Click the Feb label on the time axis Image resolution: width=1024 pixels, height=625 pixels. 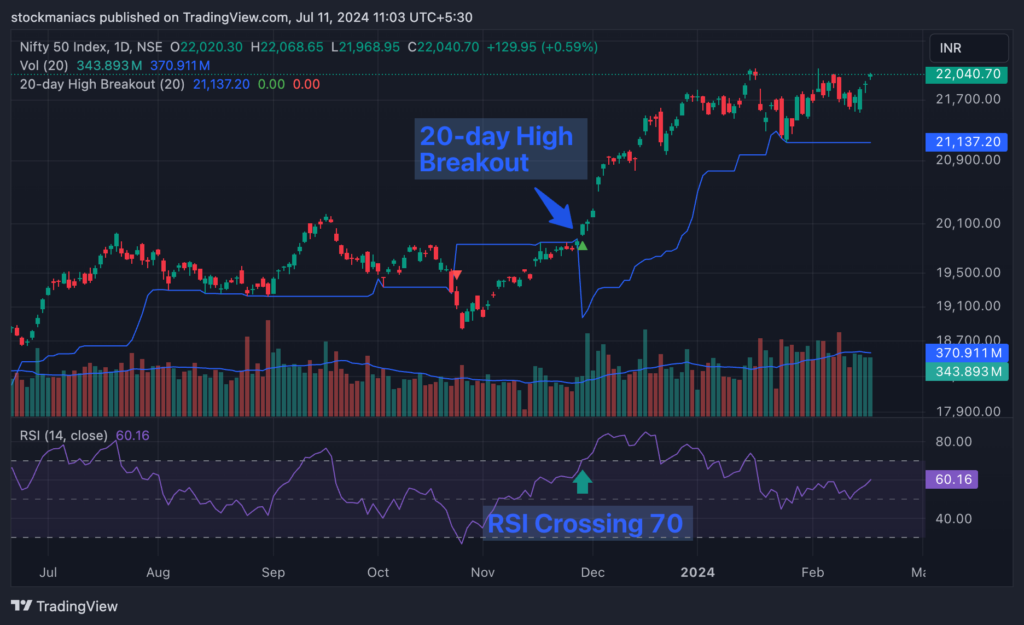tap(812, 573)
